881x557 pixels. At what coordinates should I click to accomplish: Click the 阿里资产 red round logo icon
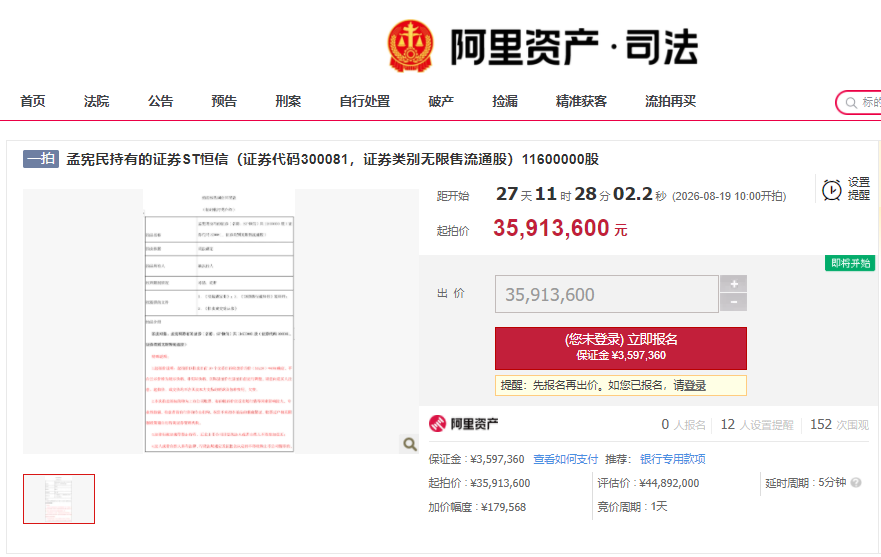coord(437,424)
